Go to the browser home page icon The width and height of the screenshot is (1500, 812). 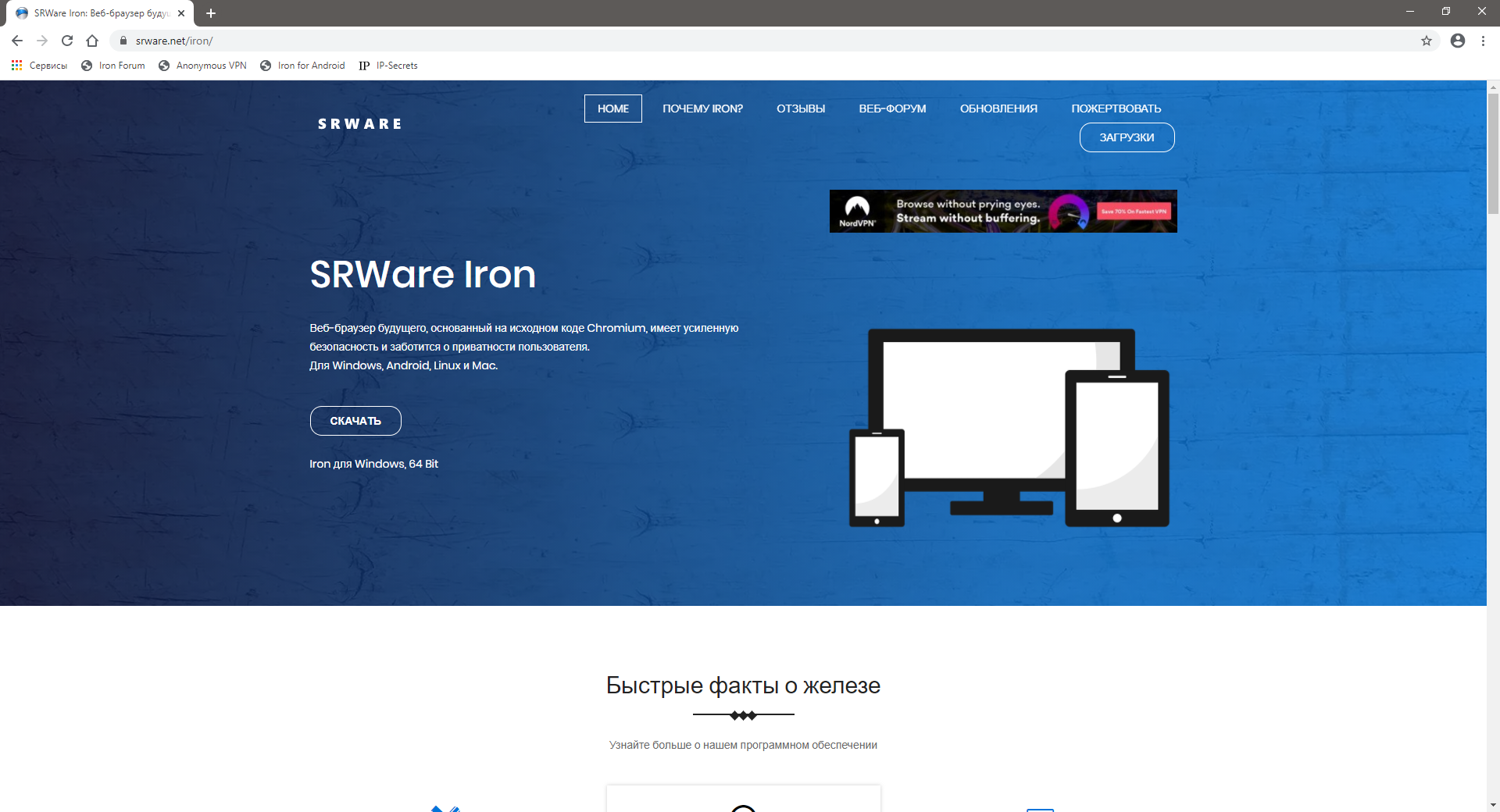pos(92,41)
